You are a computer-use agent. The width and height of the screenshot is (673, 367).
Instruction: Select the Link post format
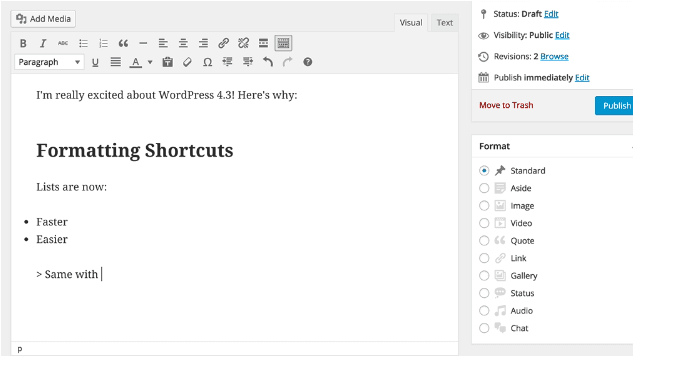[484, 258]
